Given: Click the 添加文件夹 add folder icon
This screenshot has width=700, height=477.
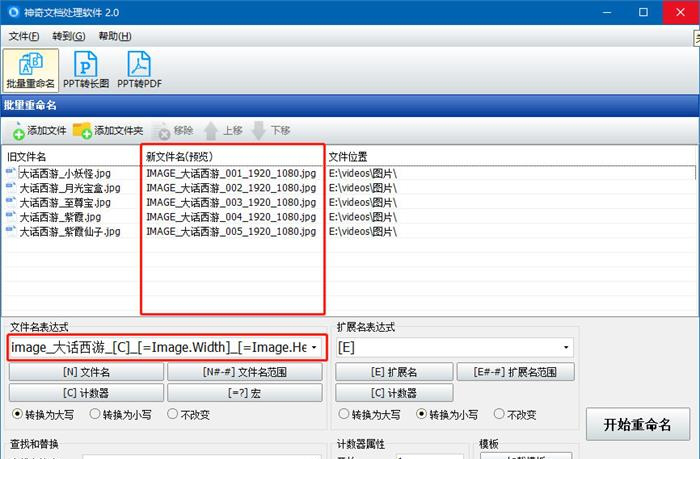Looking at the screenshot, I should (x=82, y=131).
